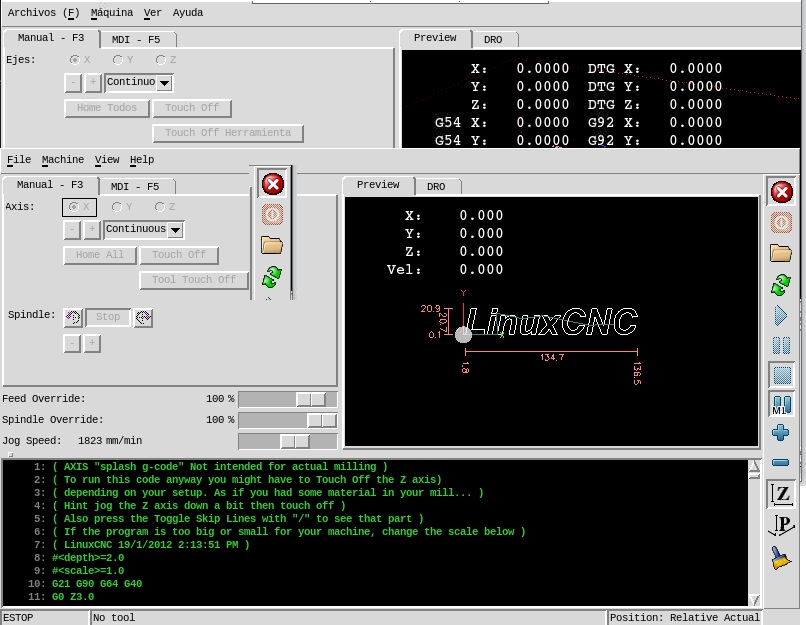Select Z axis in the English window
The image size is (806, 625).
point(166,207)
